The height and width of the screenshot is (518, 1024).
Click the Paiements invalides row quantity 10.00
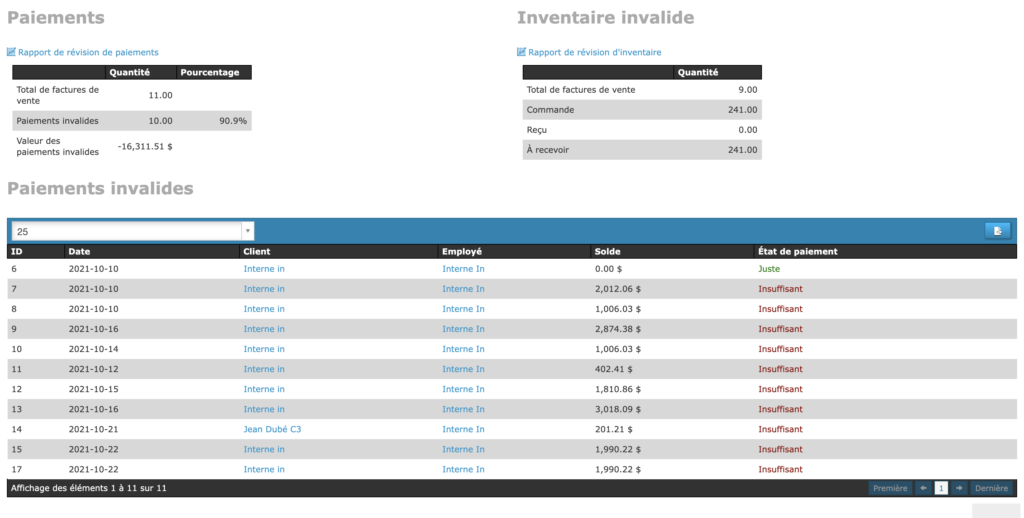[x=161, y=121]
